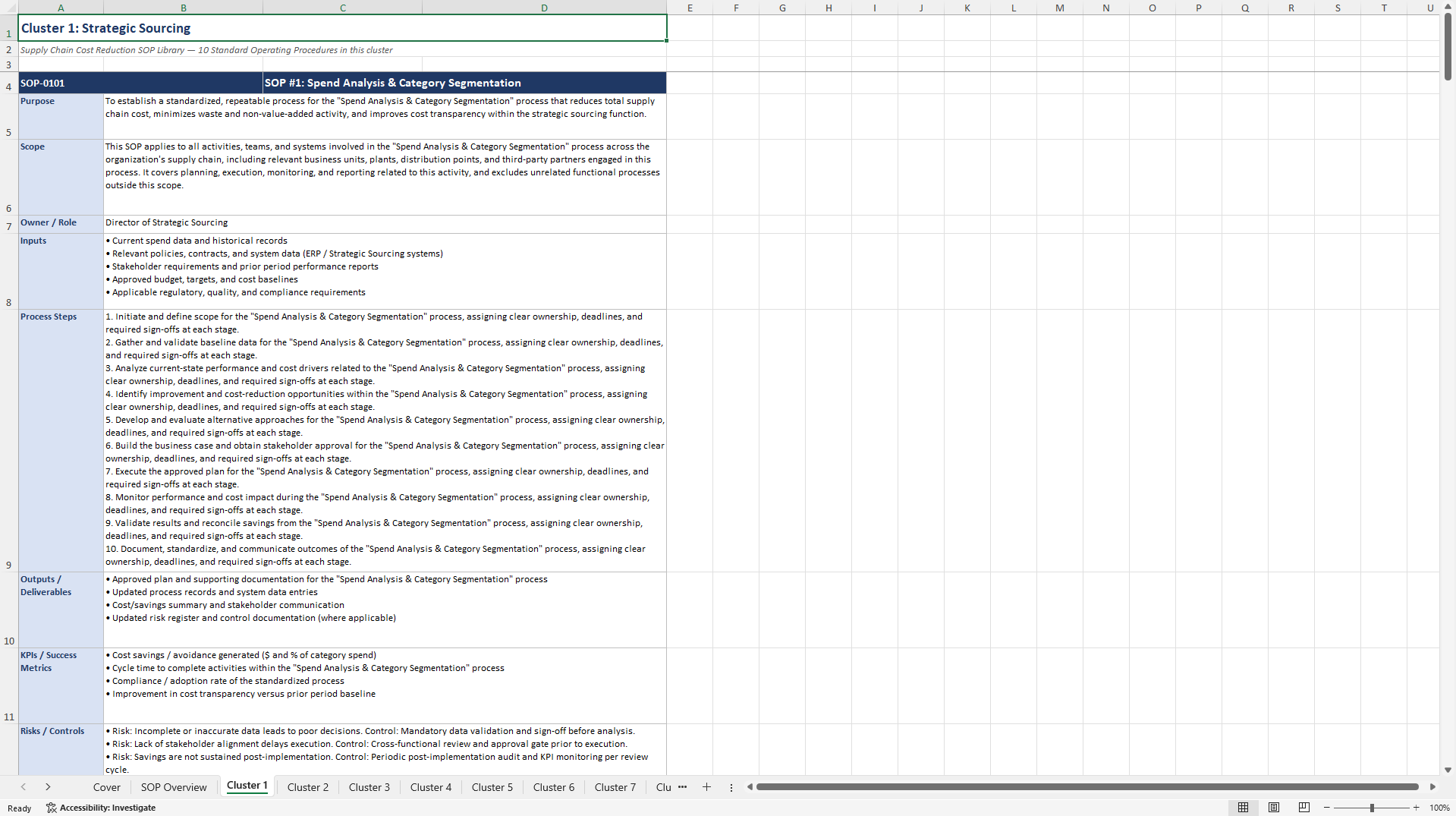Image resolution: width=1456 pixels, height=816 pixels.
Task: Select column B header
Action: pos(183,8)
